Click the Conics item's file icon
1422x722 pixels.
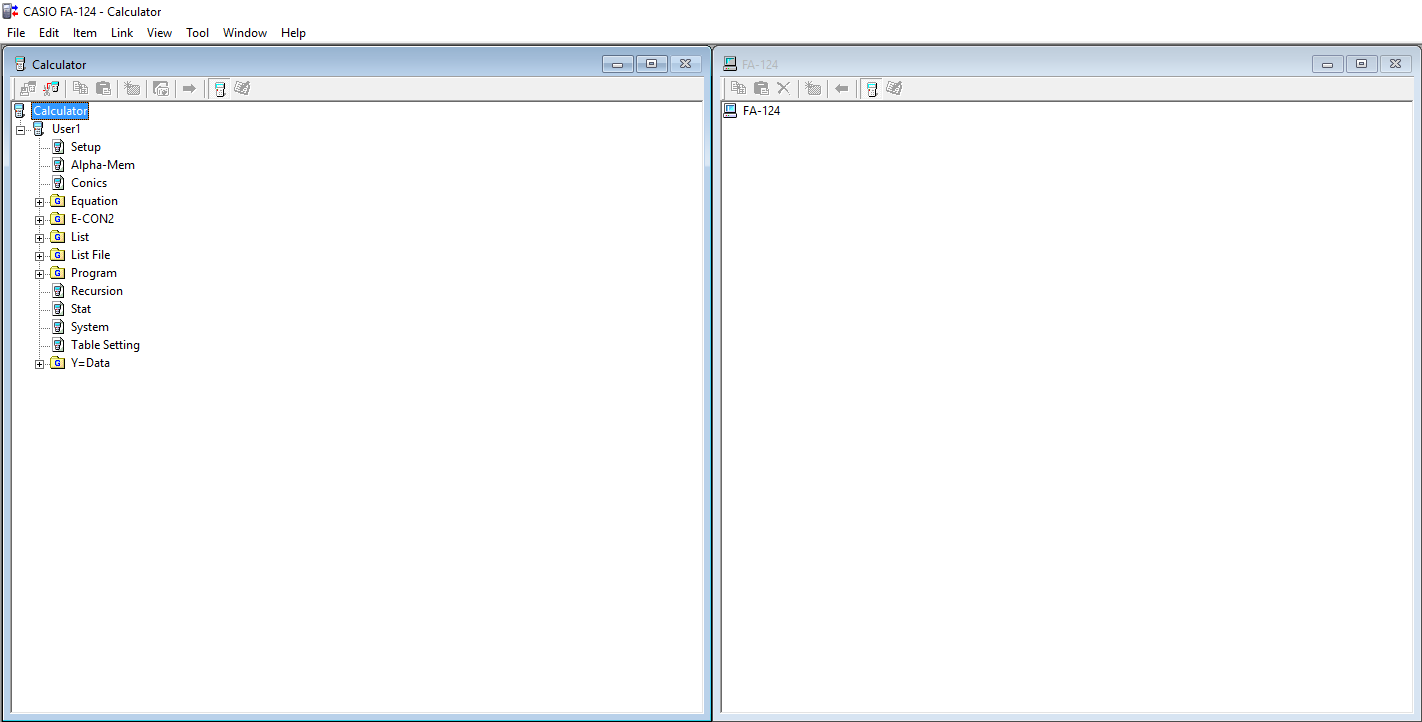pyautogui.click(x=58, y=183)
